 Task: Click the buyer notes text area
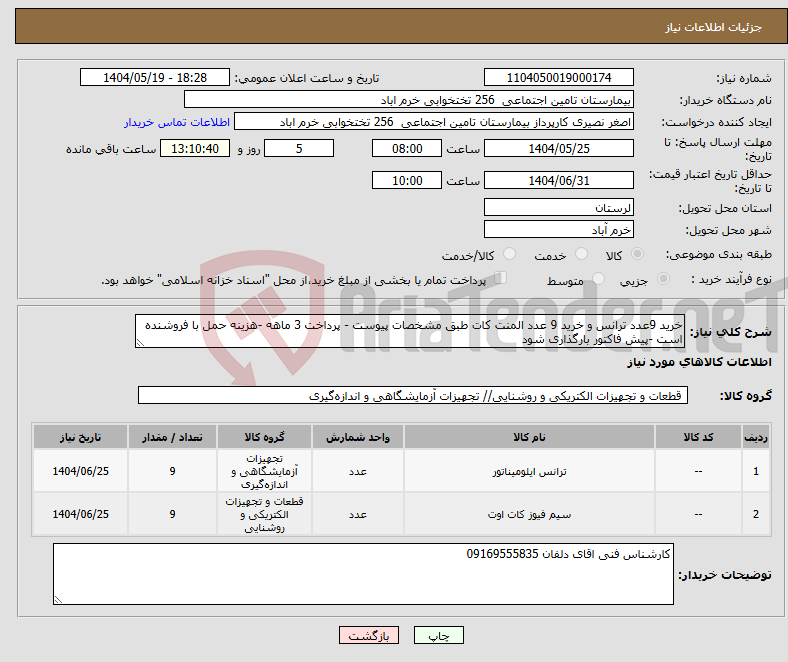point(363,574)
